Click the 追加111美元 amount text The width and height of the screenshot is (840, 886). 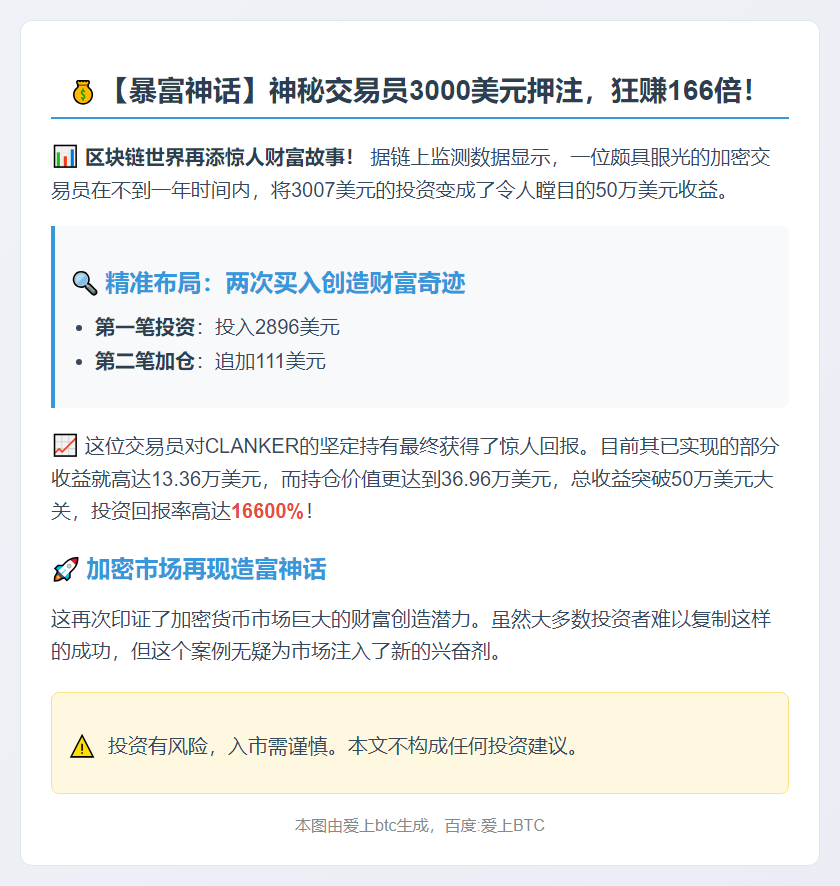270,361
